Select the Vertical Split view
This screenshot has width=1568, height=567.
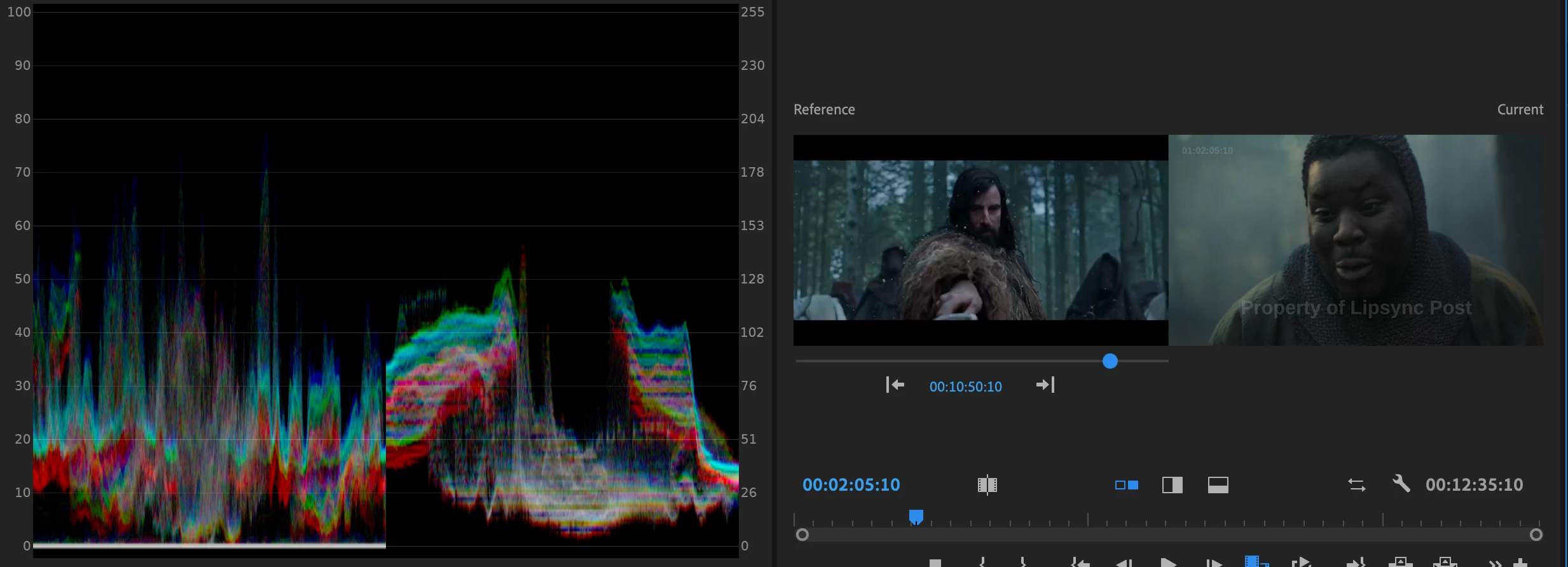[x=1173, y=485]
